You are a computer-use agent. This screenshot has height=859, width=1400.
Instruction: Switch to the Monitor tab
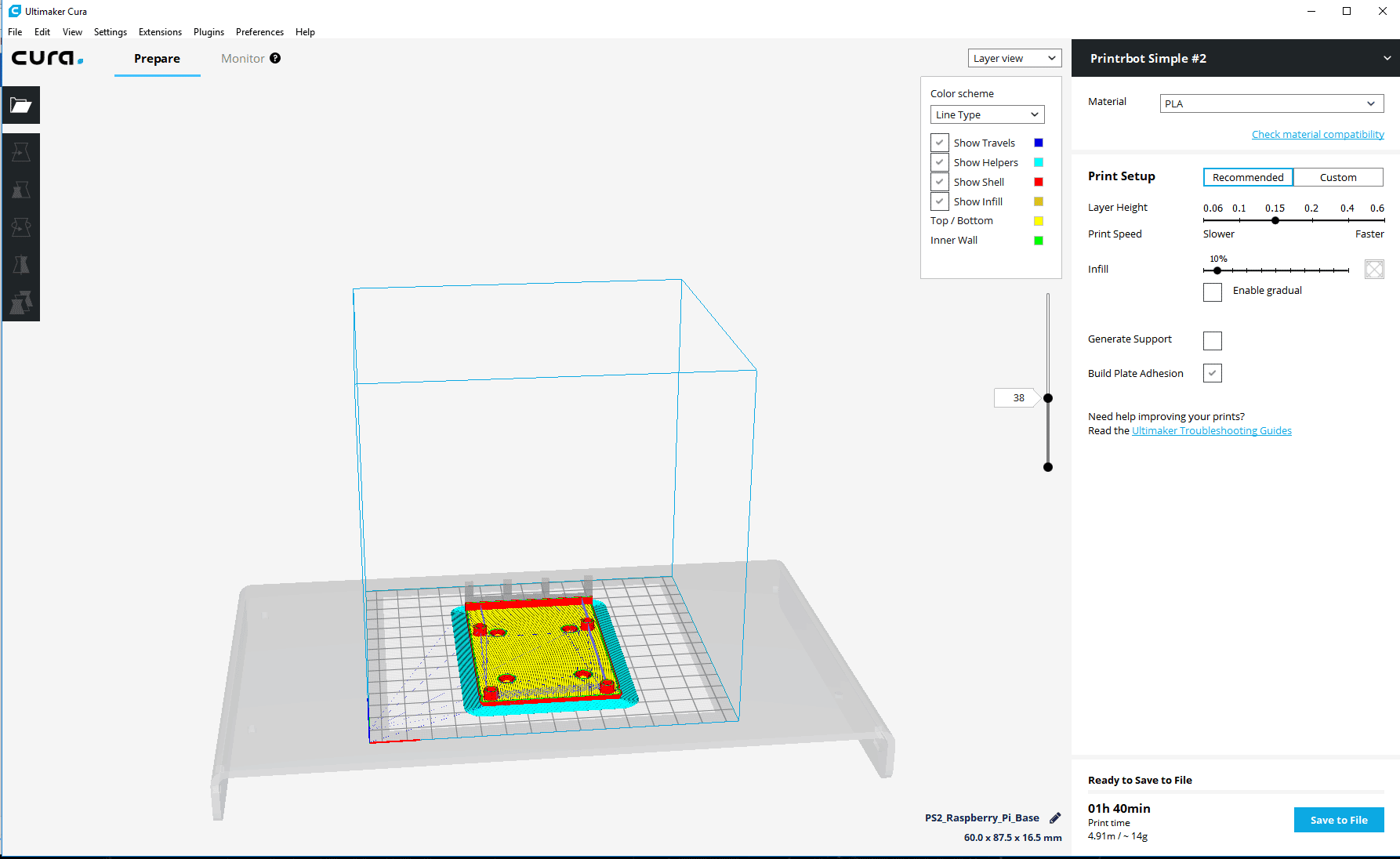[242, 59]
